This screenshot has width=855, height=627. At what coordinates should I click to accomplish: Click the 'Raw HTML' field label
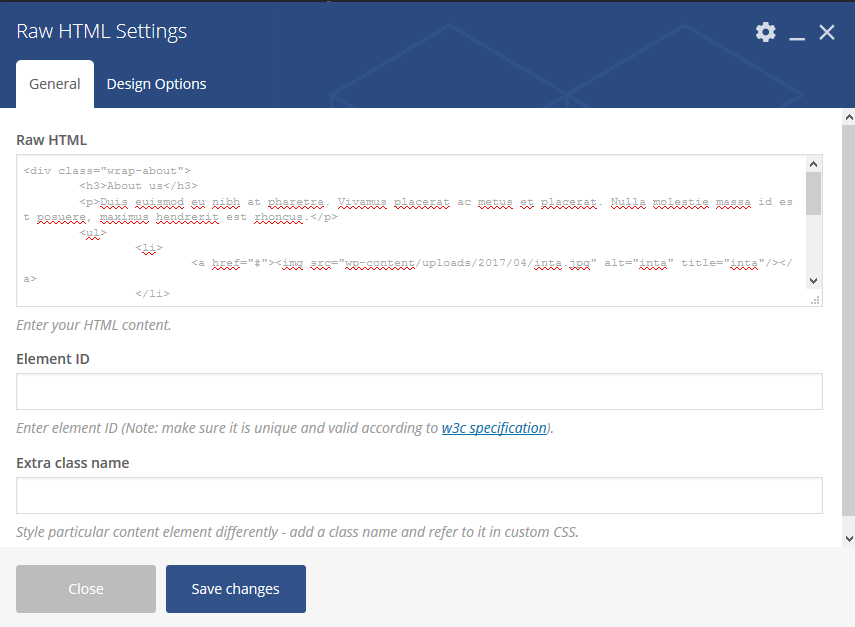52,140
